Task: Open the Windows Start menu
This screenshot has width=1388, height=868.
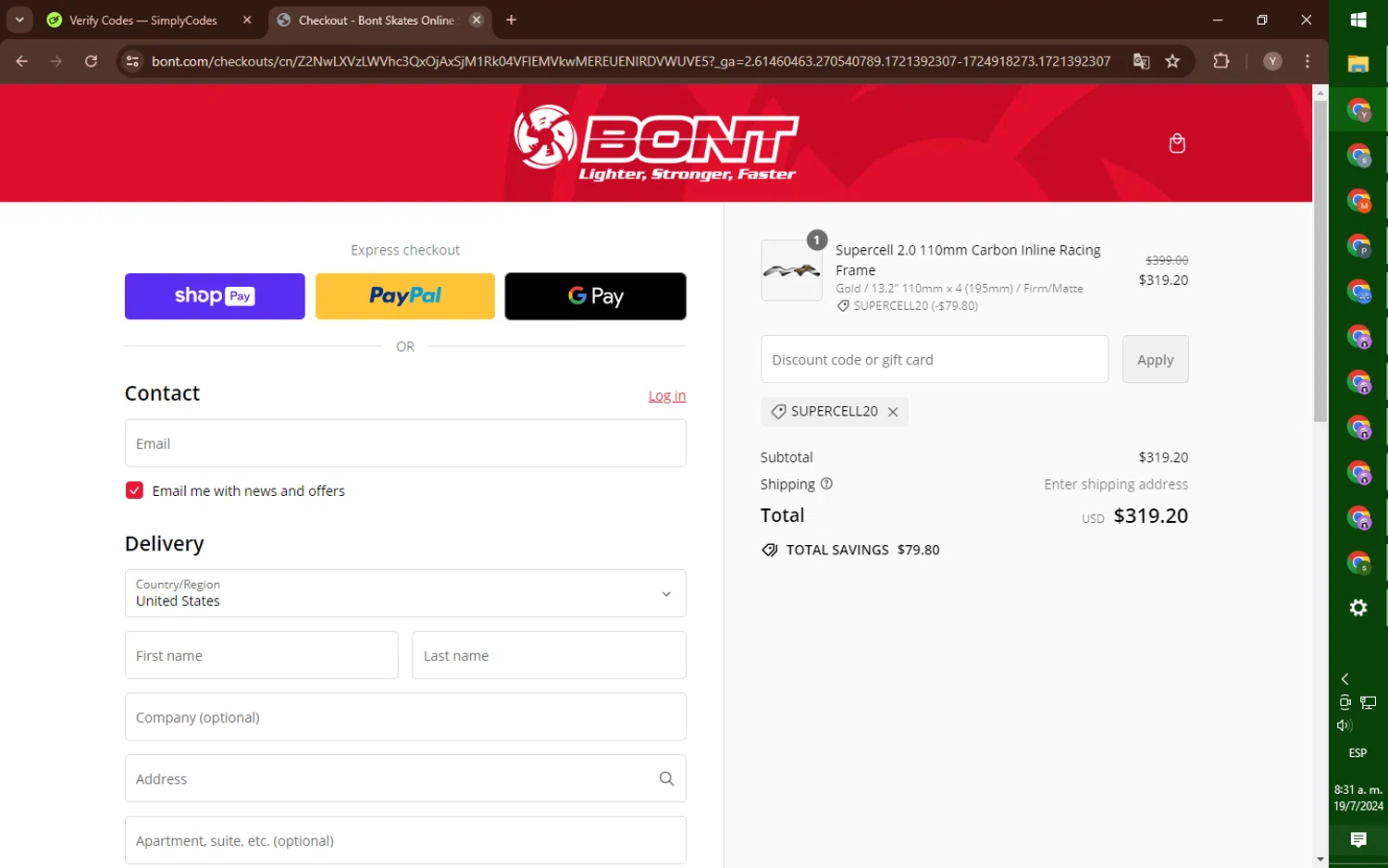Action: click(x=1358, y=19)
